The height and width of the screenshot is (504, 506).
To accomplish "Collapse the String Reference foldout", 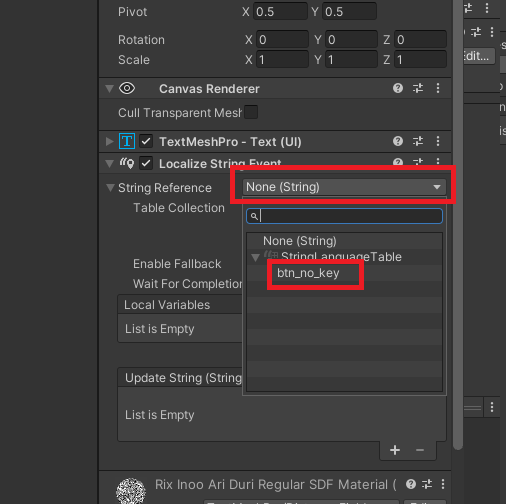I will point(110,188).
